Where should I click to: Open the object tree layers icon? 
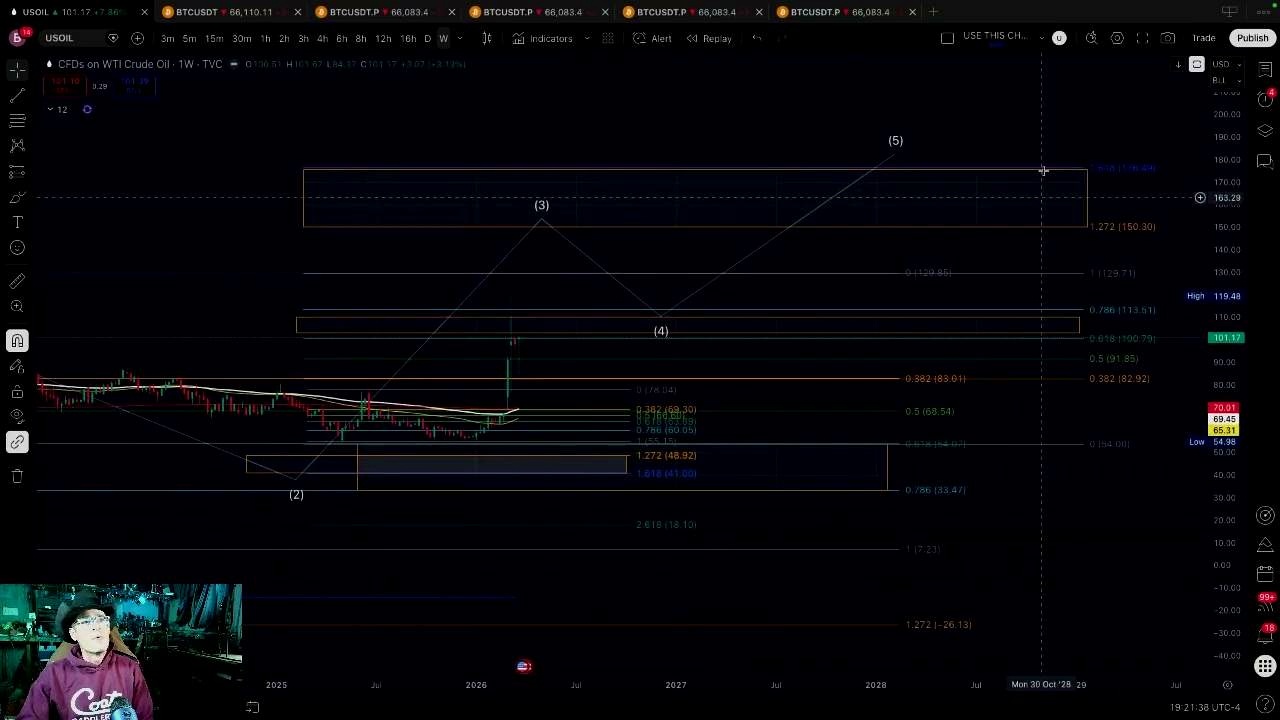[1265, 131]
